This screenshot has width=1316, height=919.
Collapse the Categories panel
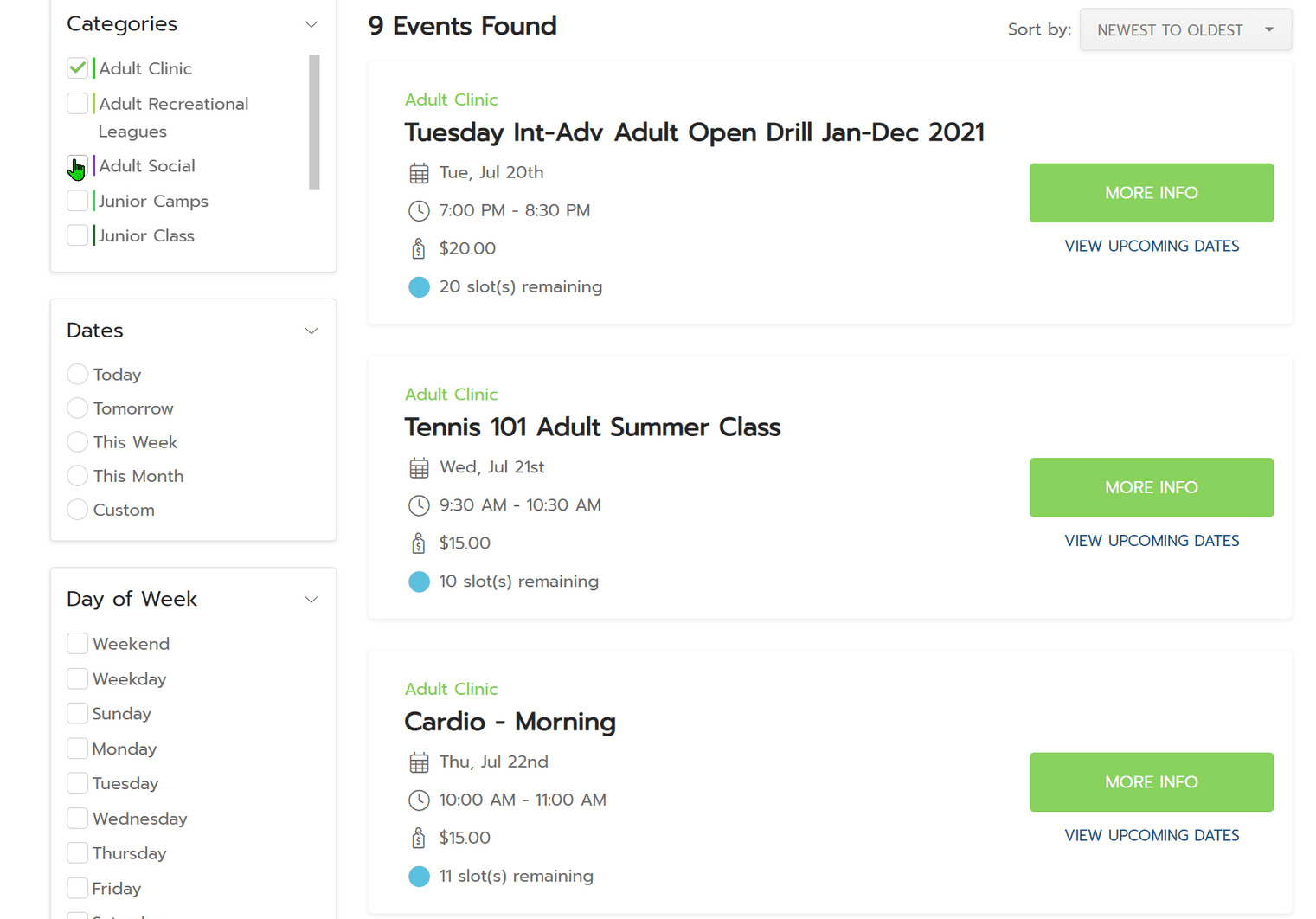click(311, 24)
